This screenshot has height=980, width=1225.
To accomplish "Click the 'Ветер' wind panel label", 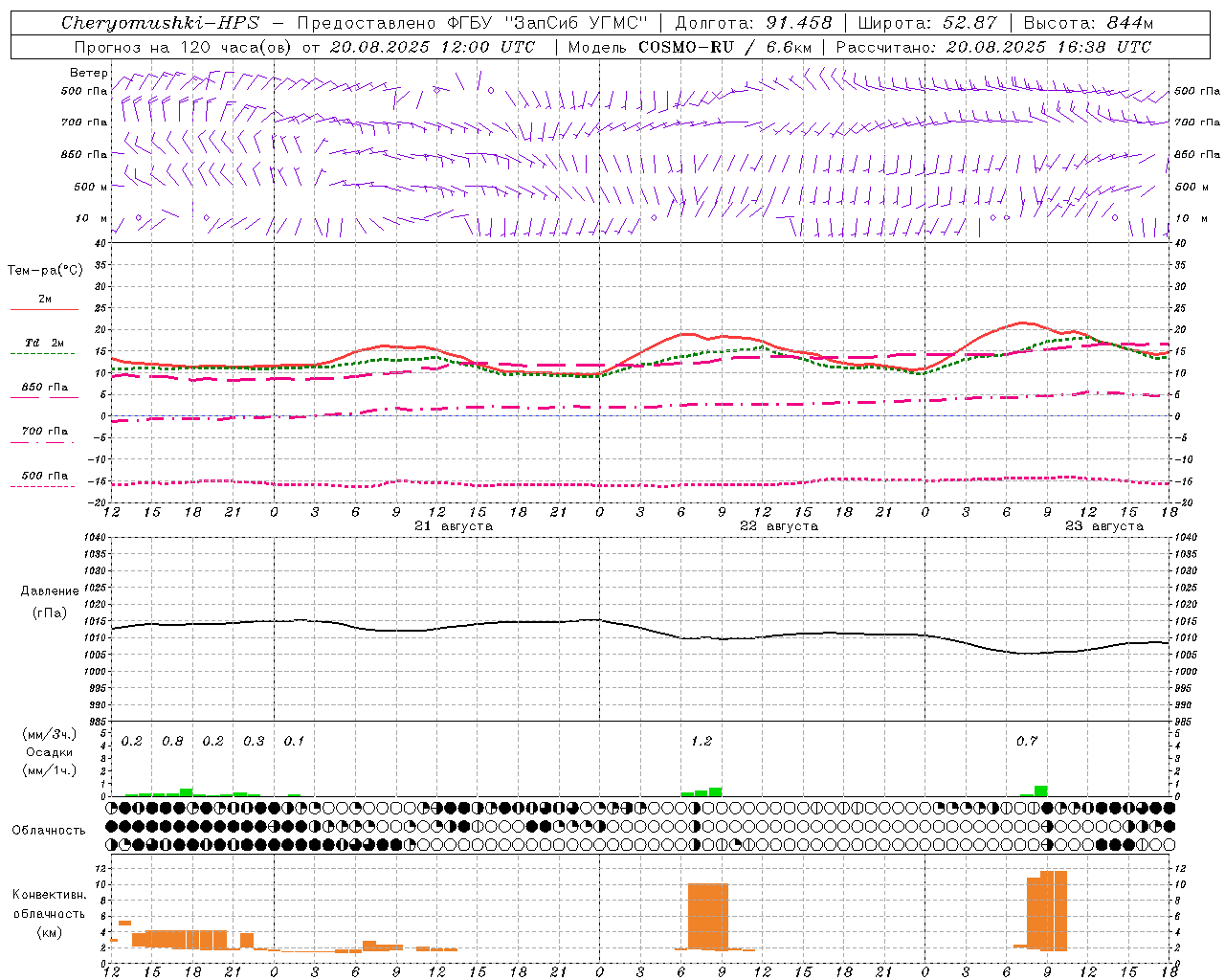I will (x=88, y=73).
